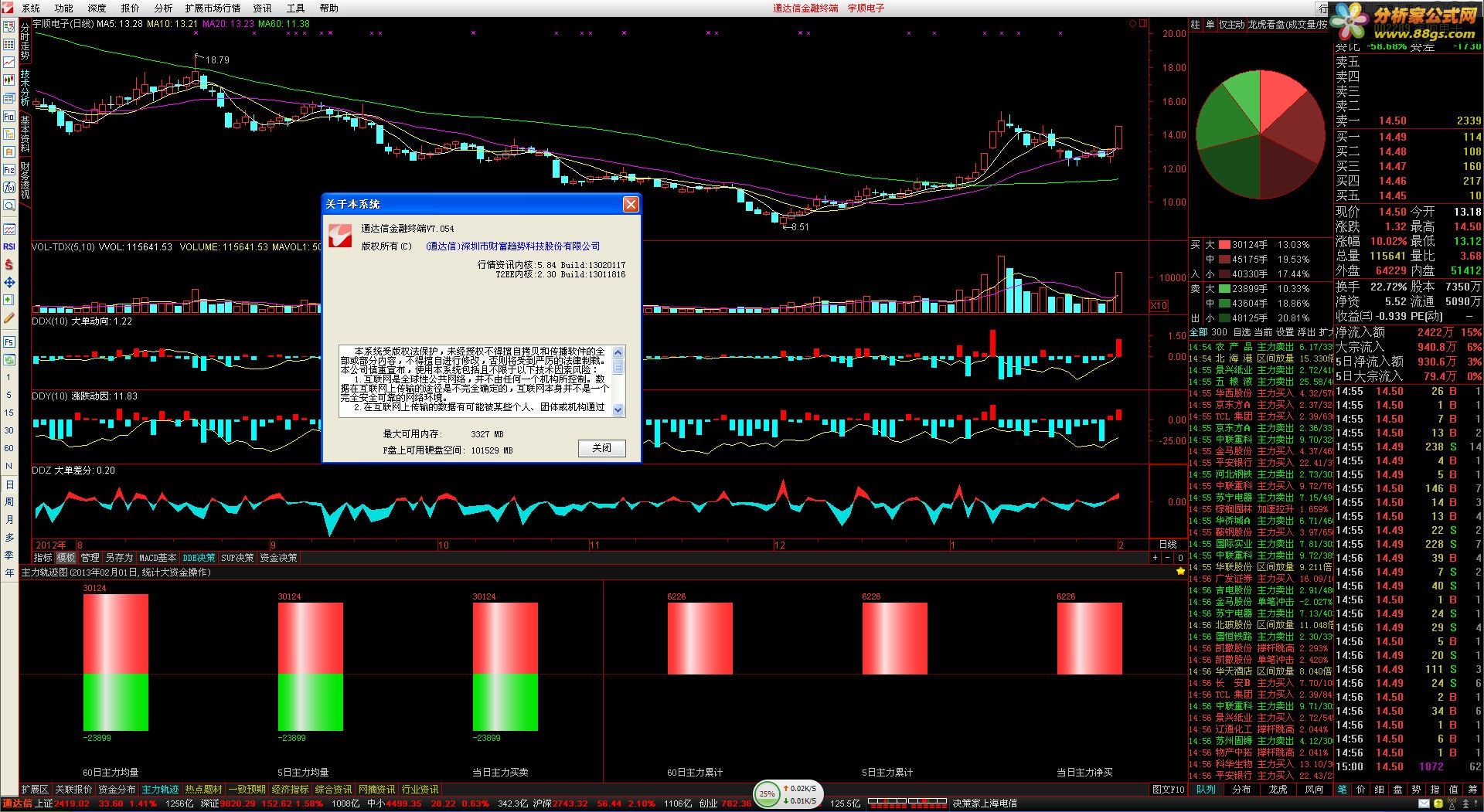Click 浮出 to float the alerts panel
The height and width of the screenshot is (812, 1484).
coord(1306,332)
